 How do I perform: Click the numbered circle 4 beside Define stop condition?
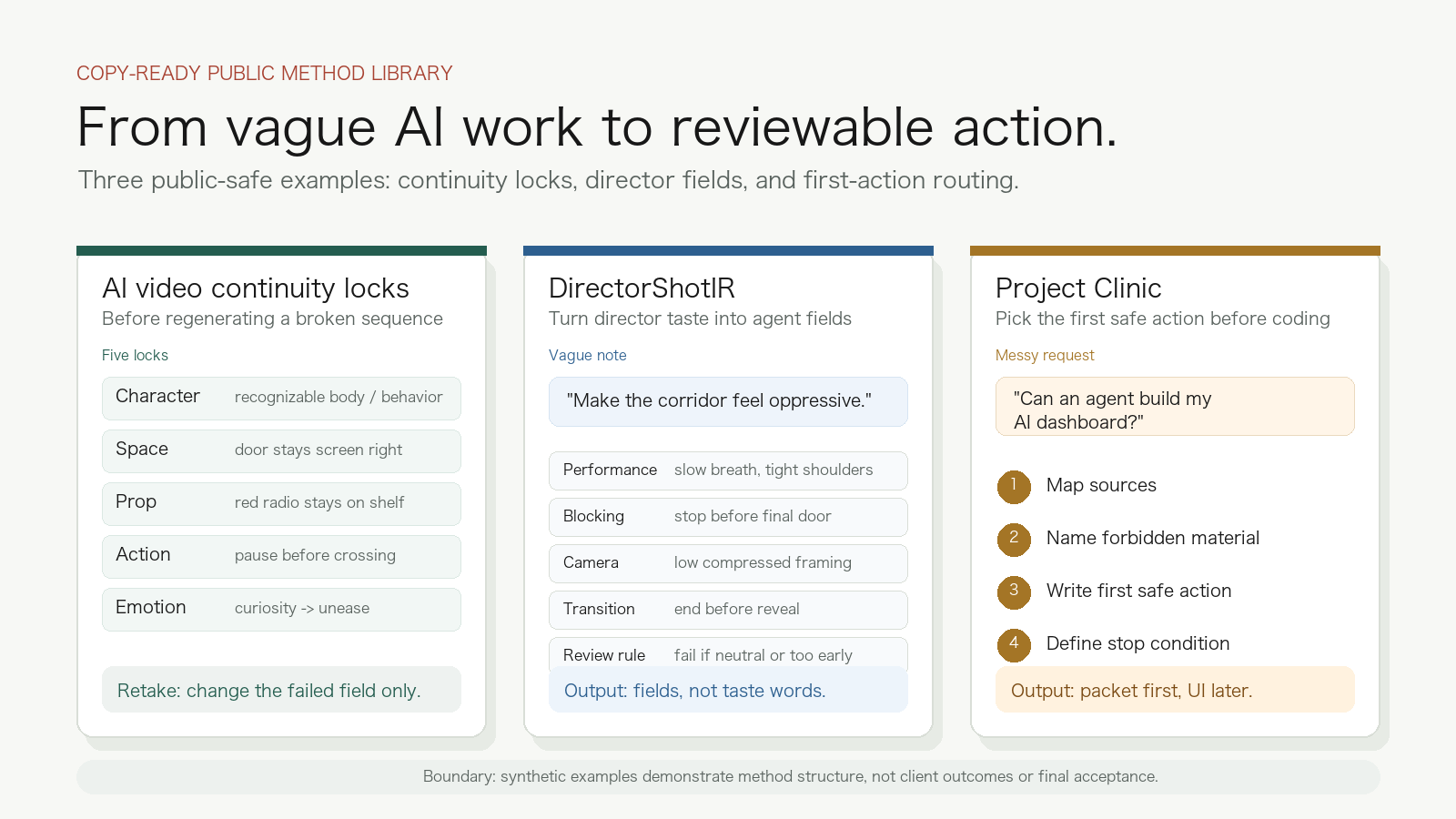(x=1014, y=645)
